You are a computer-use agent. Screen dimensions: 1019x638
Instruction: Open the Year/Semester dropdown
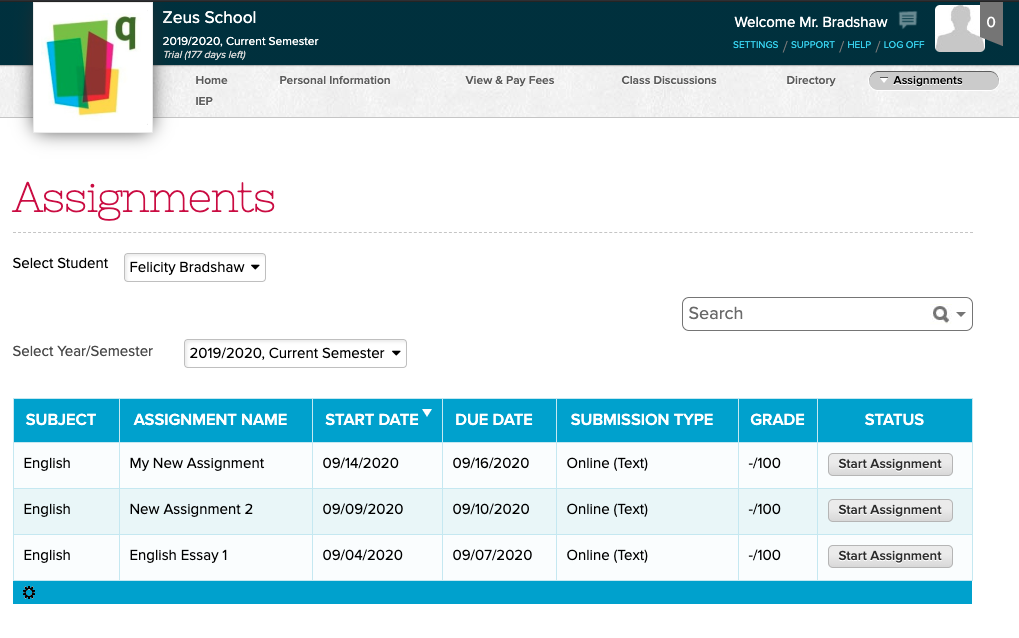[x=295, y=353]
